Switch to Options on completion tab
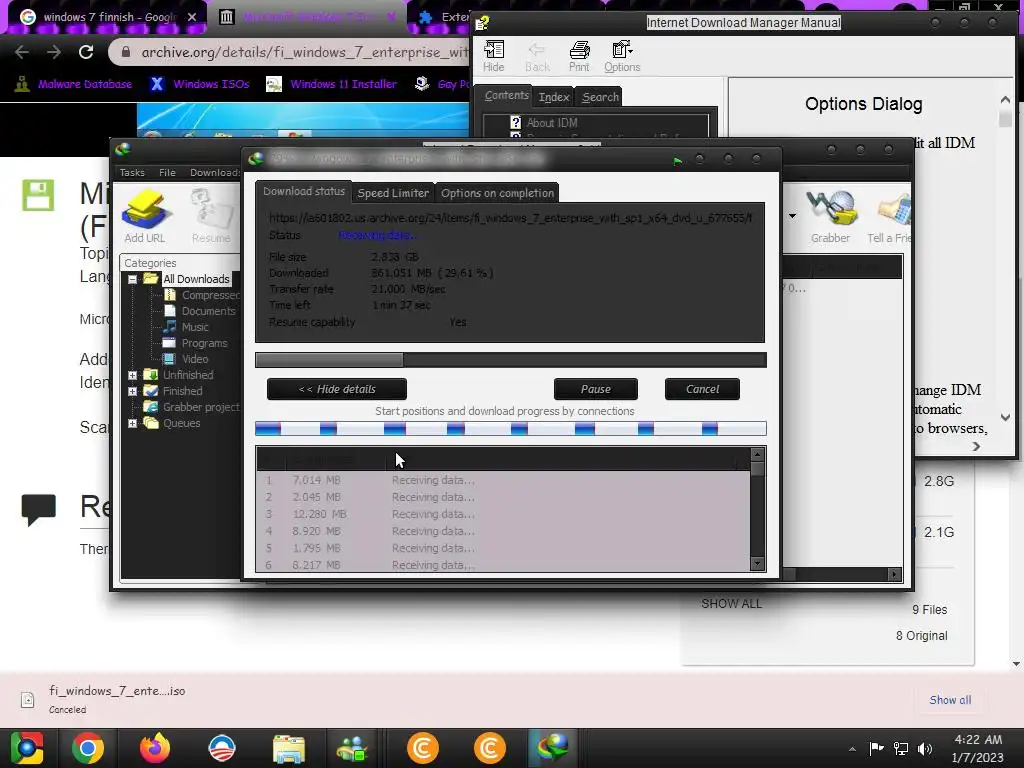This screenshot has width=1024, height=768. click(x=497, y=193)
